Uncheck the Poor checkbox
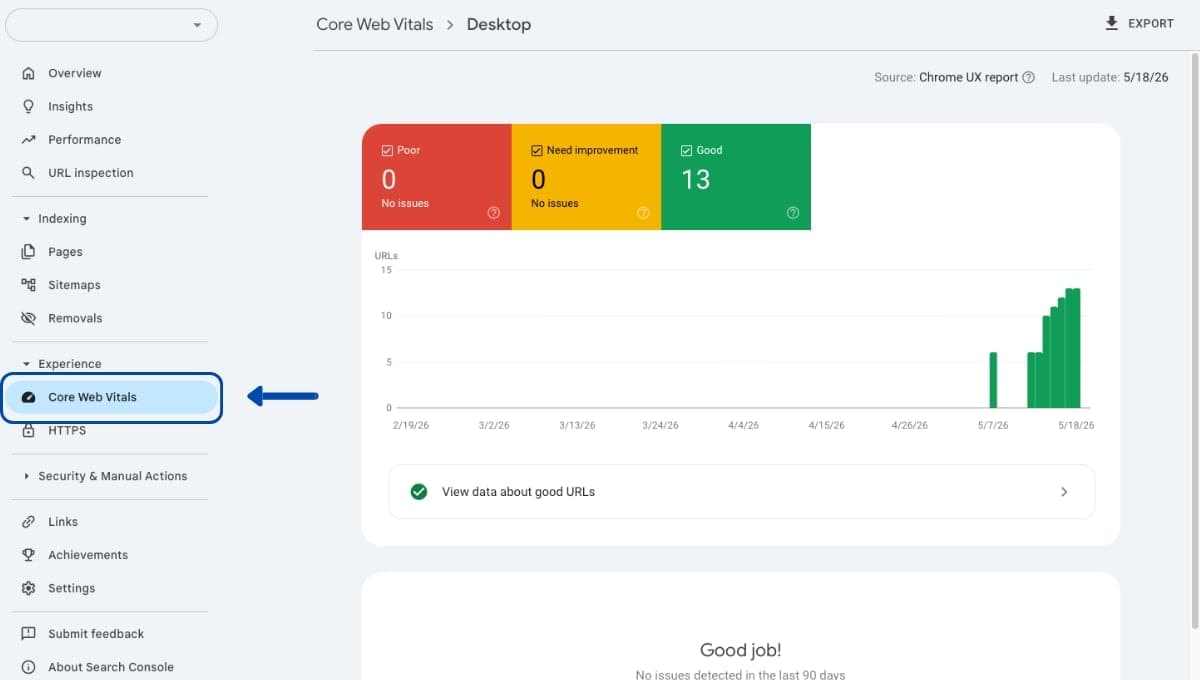The height and width of the screenshot is (680, 1200). (387, 150)
